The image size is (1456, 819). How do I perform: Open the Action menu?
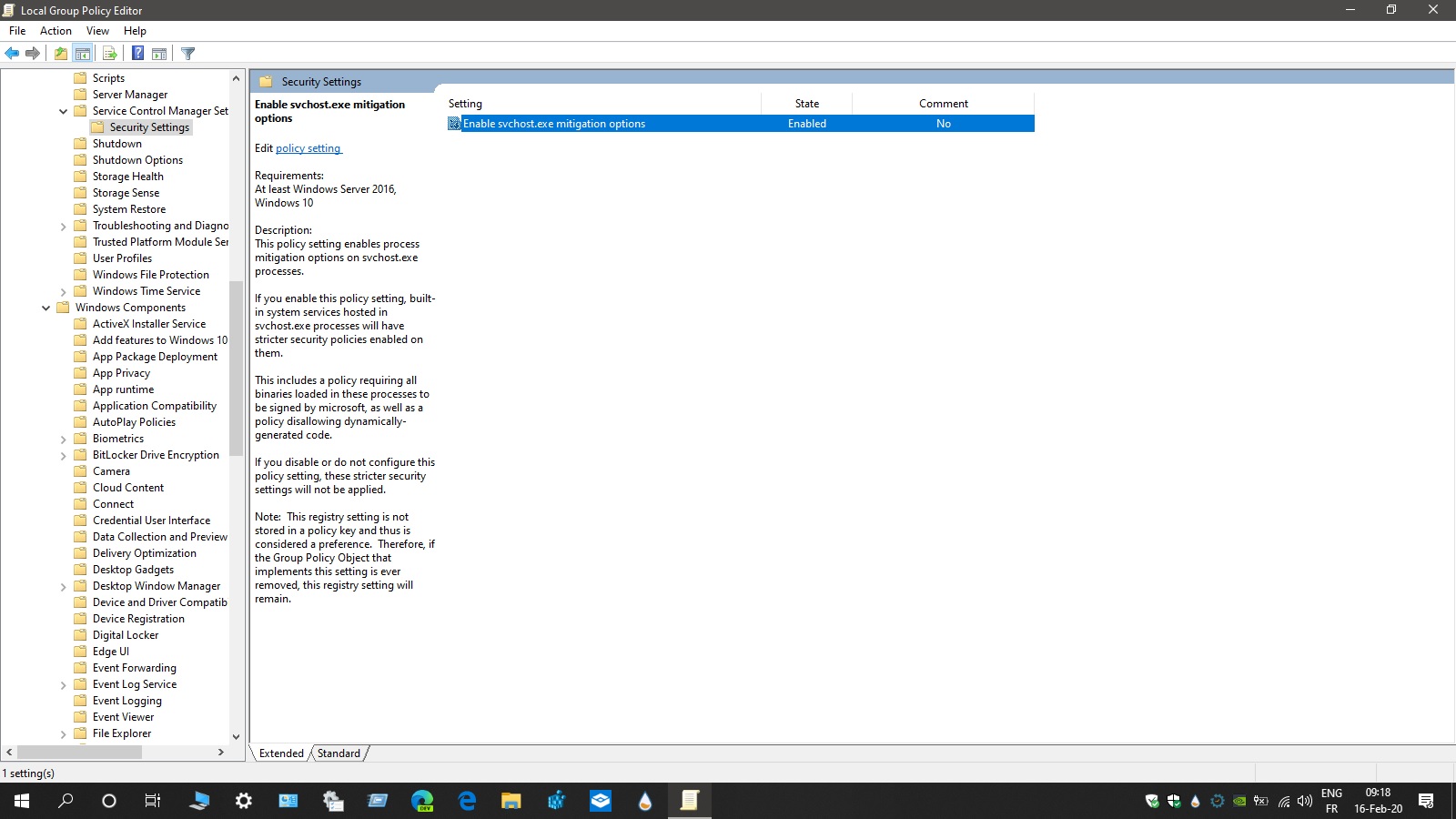pyautogui.click(x=56, y=31)
